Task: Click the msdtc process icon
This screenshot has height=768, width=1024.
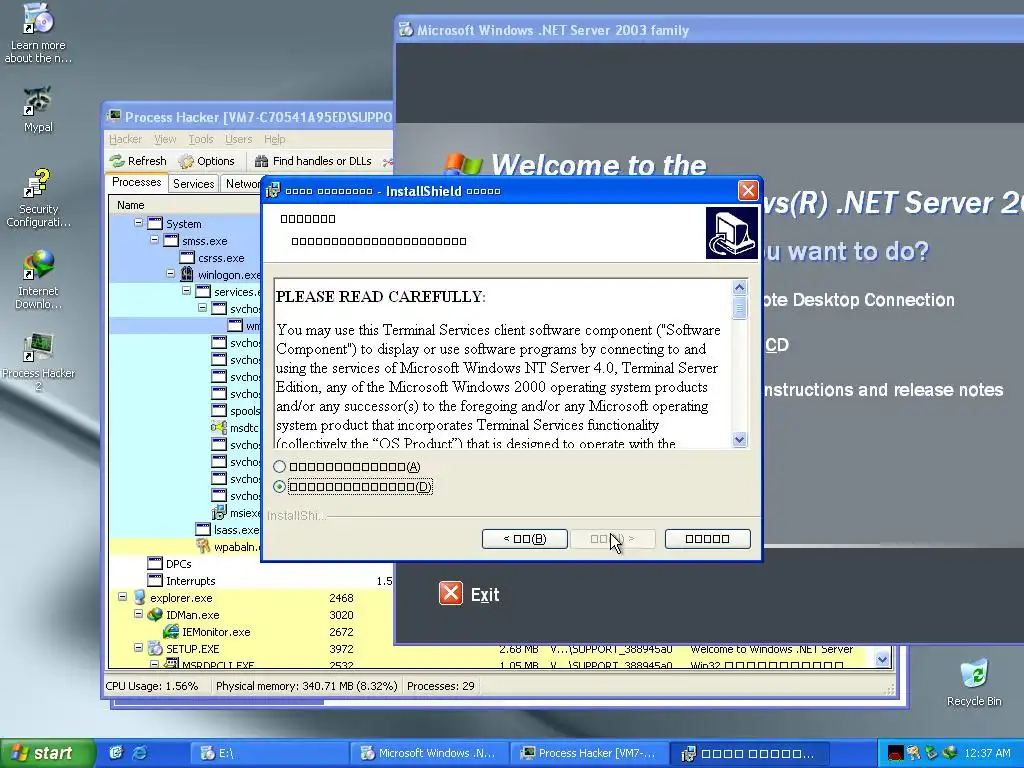Action: [219, 427]
